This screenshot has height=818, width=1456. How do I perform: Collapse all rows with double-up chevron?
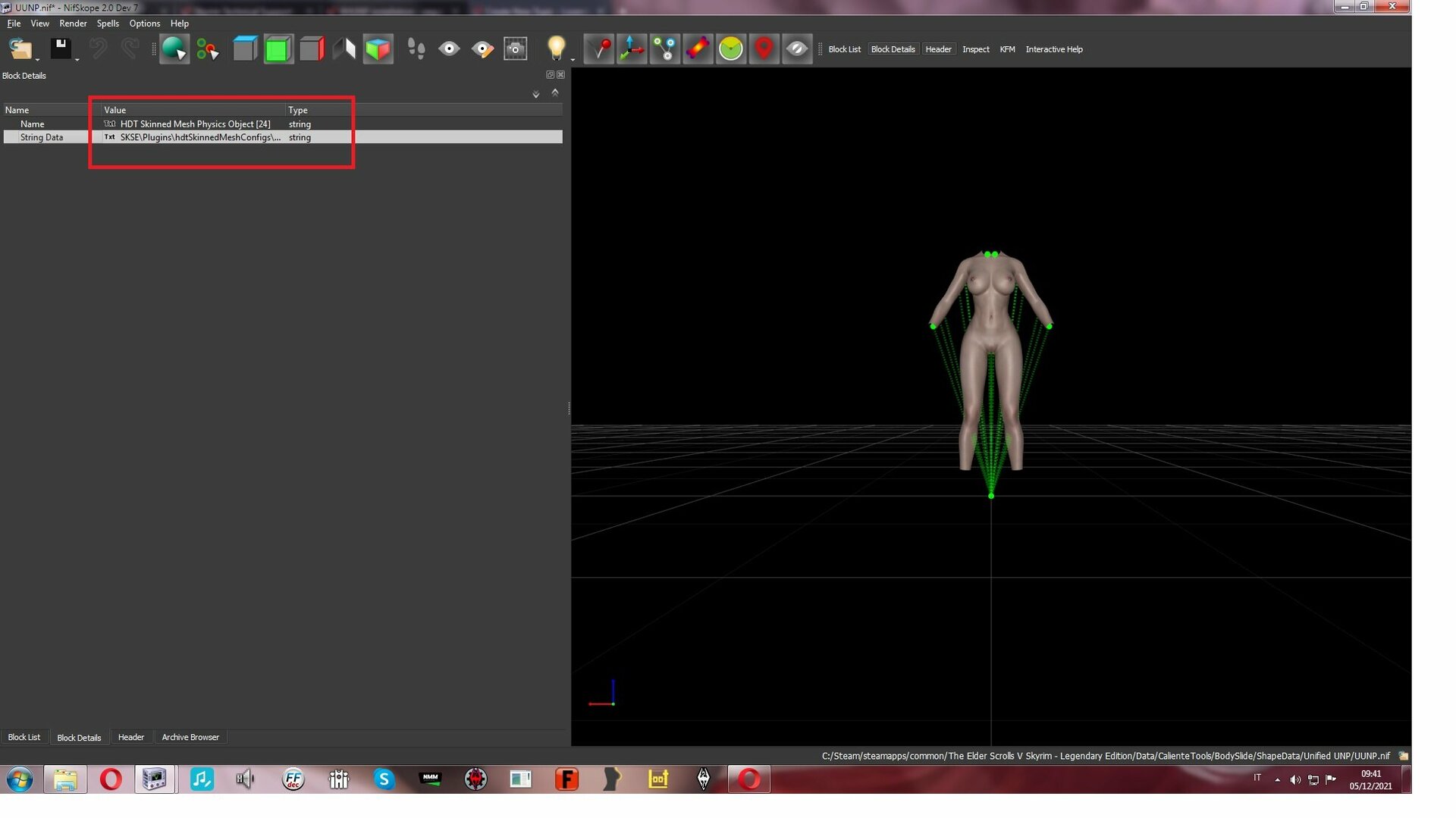[x=555, y=92]
